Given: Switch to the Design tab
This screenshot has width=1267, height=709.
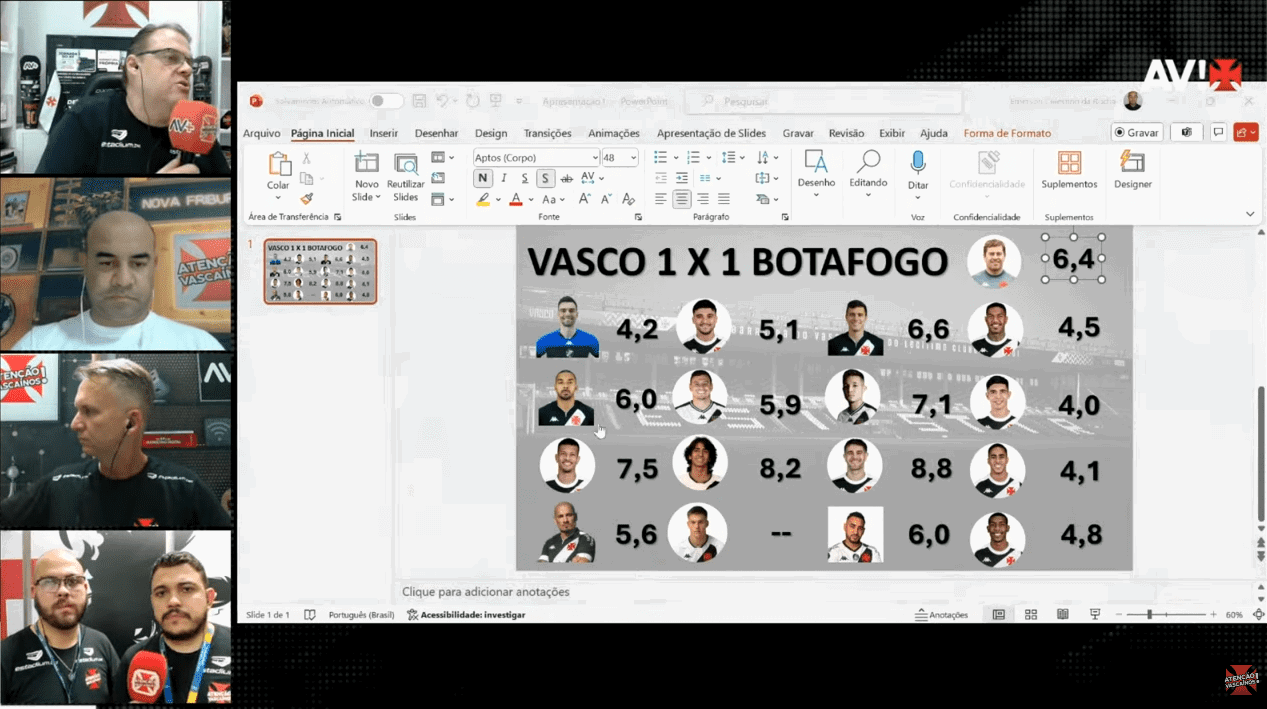Looking at the screenshot, I should coord(491,133).
